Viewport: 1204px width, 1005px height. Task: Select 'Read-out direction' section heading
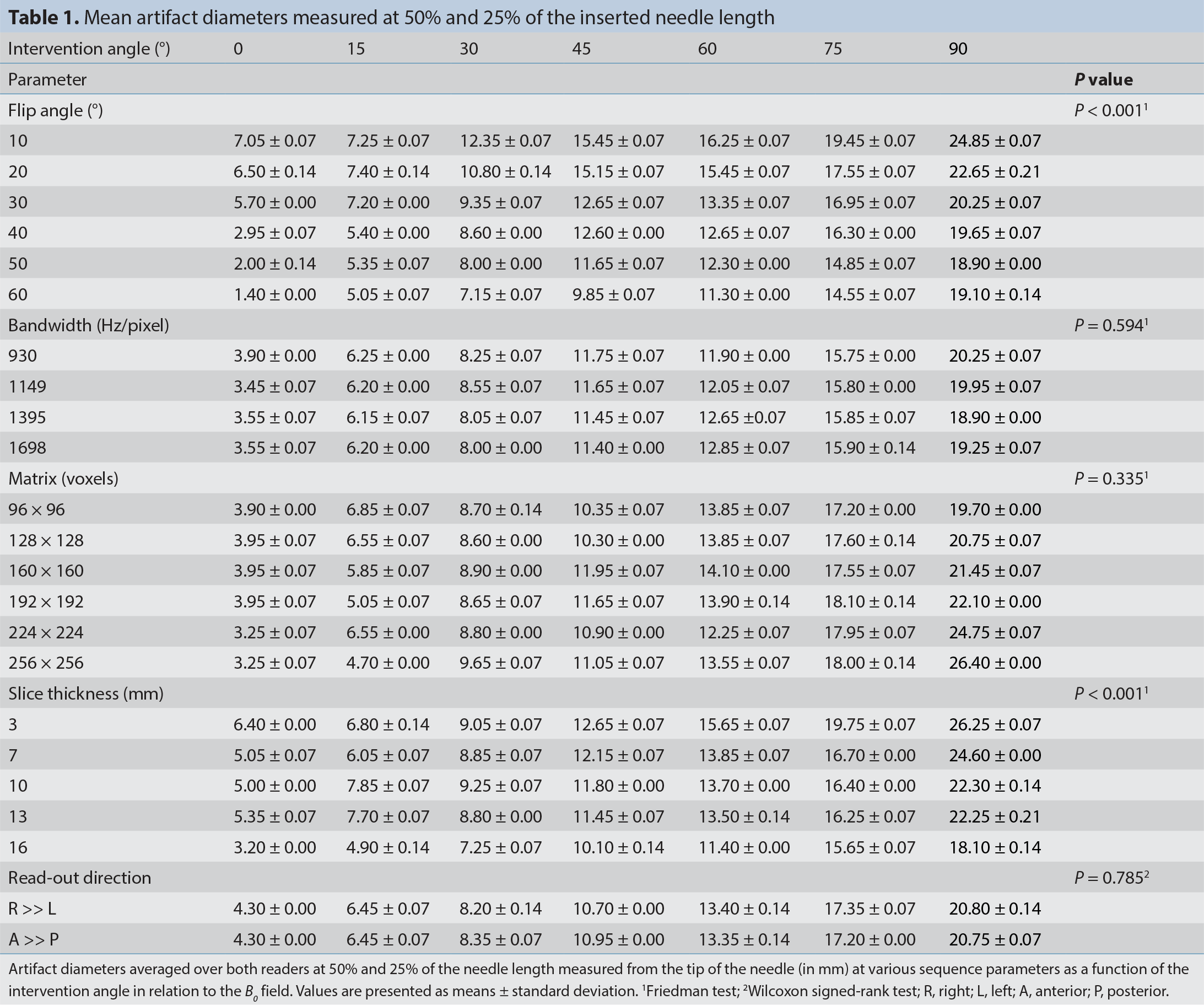[80, 878]
